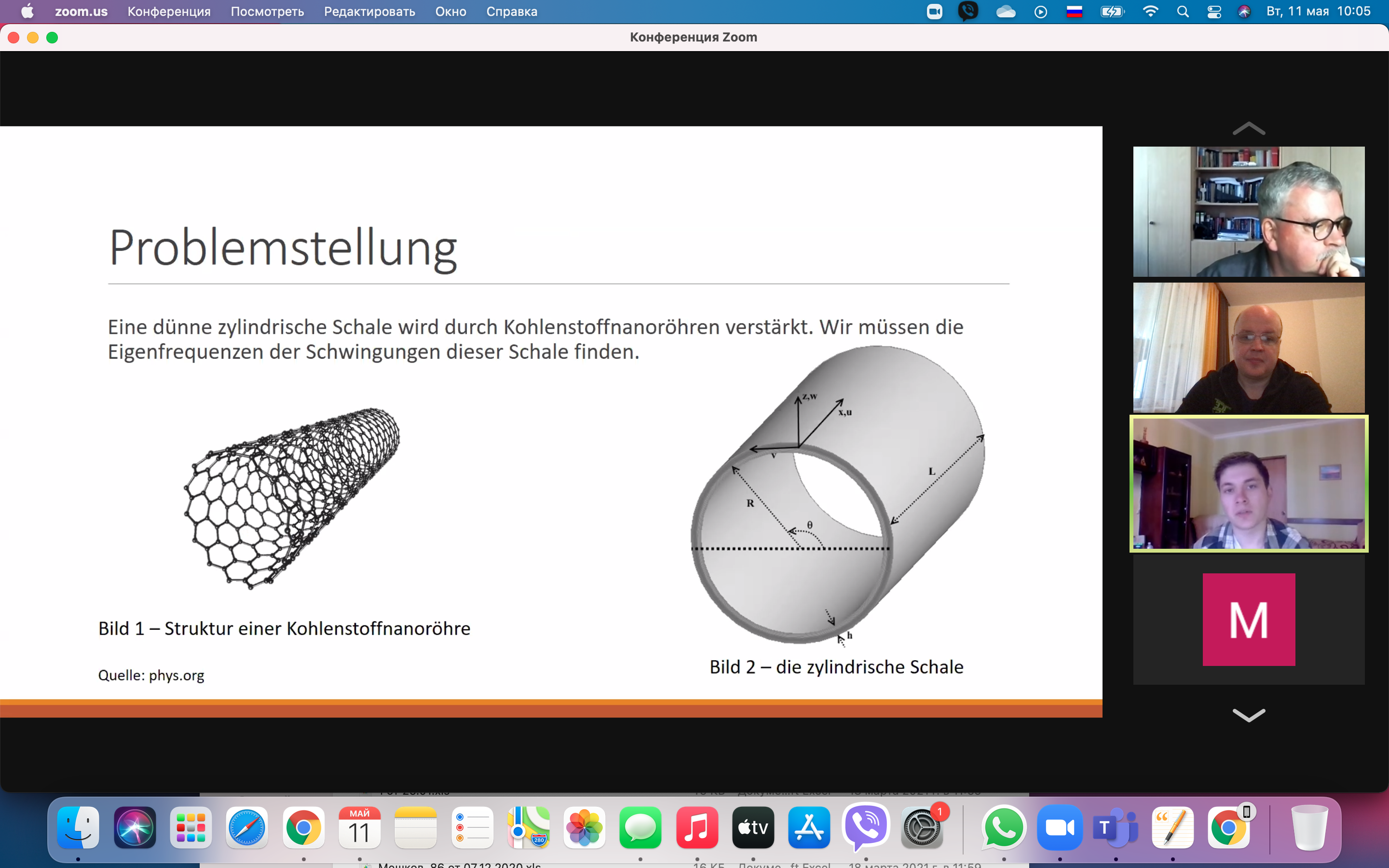The image size is (1389, 868).
Task: Click the Zoom camera menu bar icon
Action: [x=934, y=12]
